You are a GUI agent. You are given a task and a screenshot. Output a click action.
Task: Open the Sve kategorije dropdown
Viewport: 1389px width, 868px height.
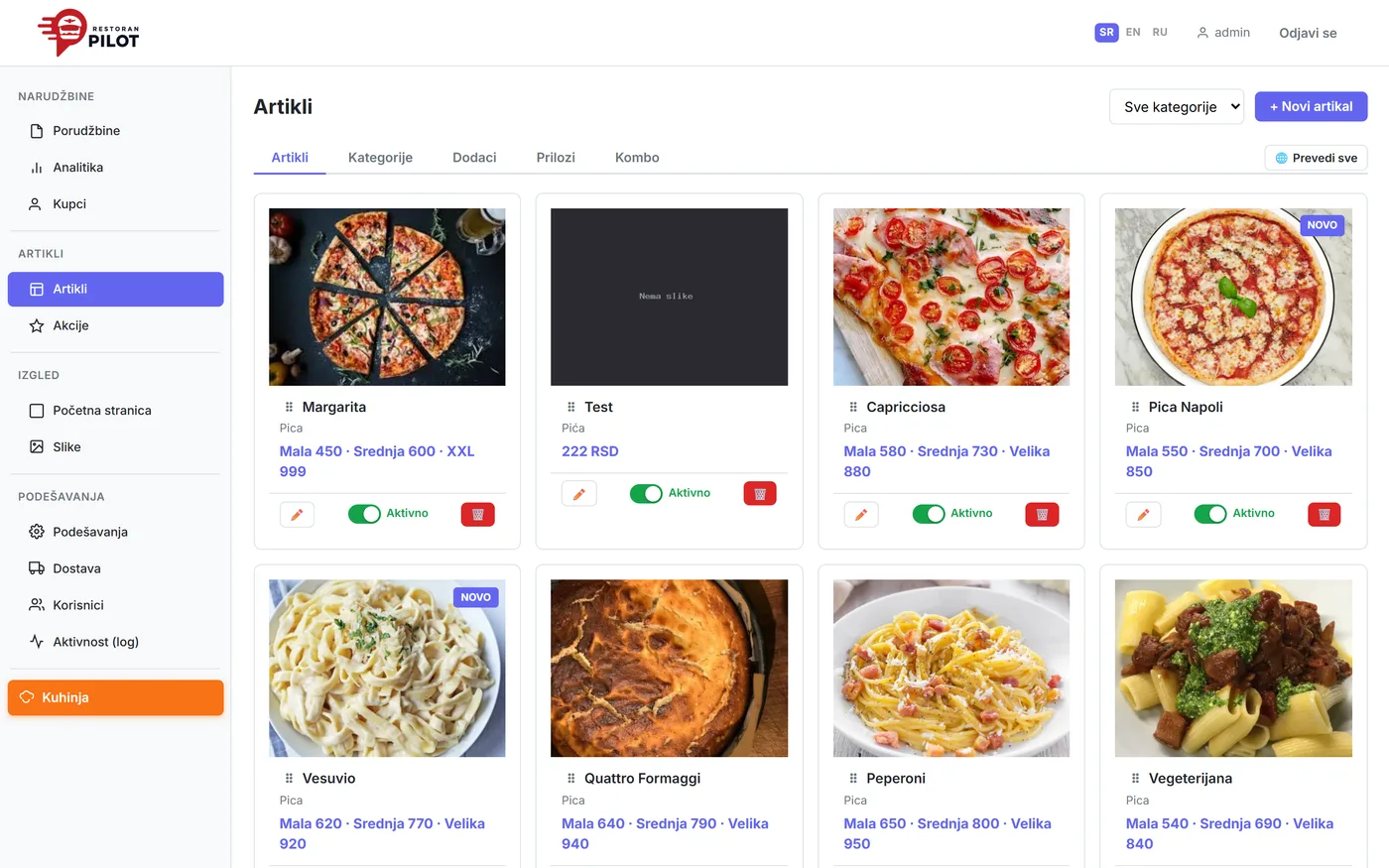point(1177,107)
